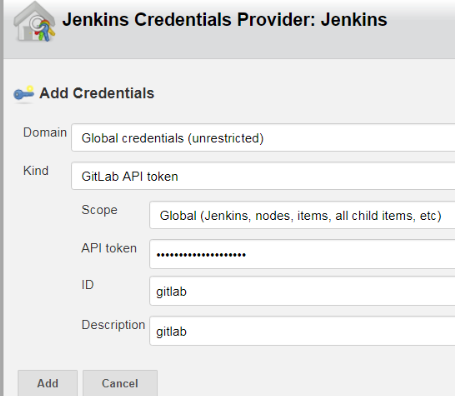Open the Domain dropdown showing Global credentials
Screen dimensions: 455x396
(263, 138)
